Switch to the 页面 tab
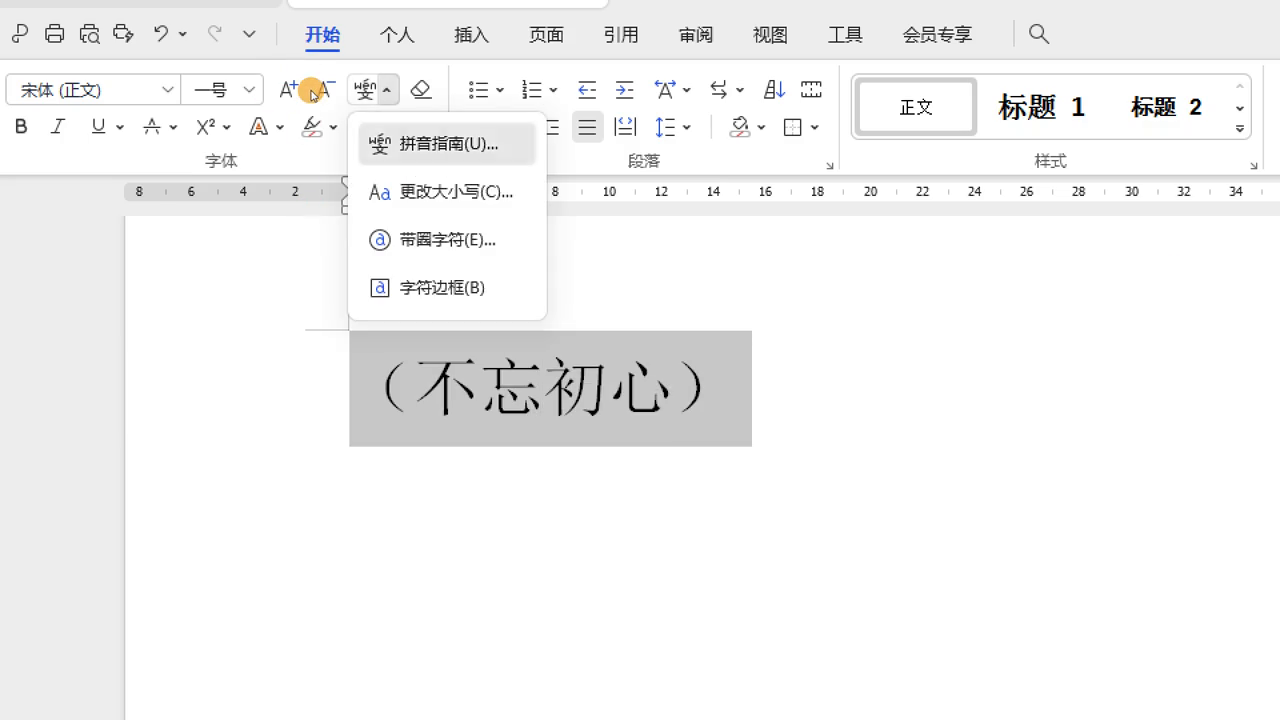 click(x=546, y=35)
